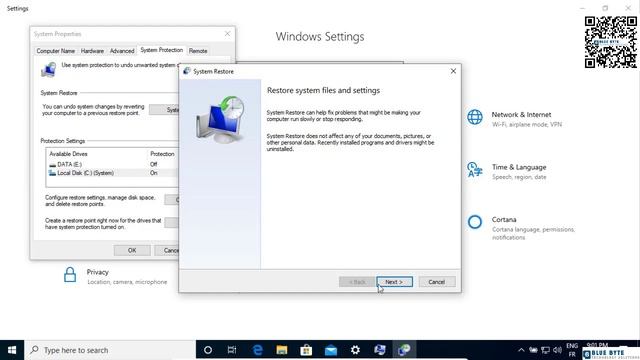Open Settings gear on taskbar
The height and width of the screenshot is (360, 640).
[x=355, y=350]
